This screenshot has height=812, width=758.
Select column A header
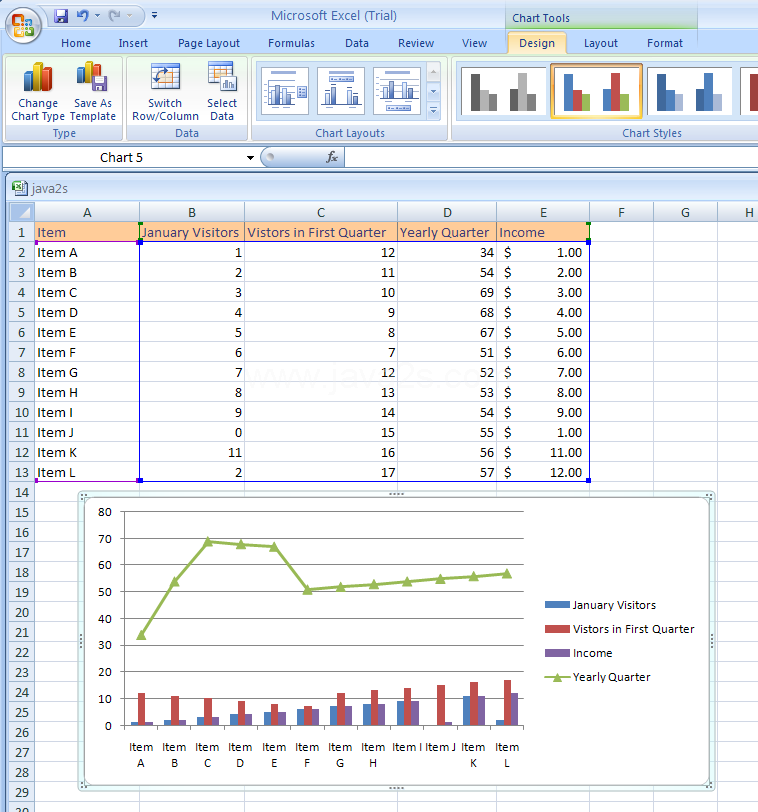[87, 212]
